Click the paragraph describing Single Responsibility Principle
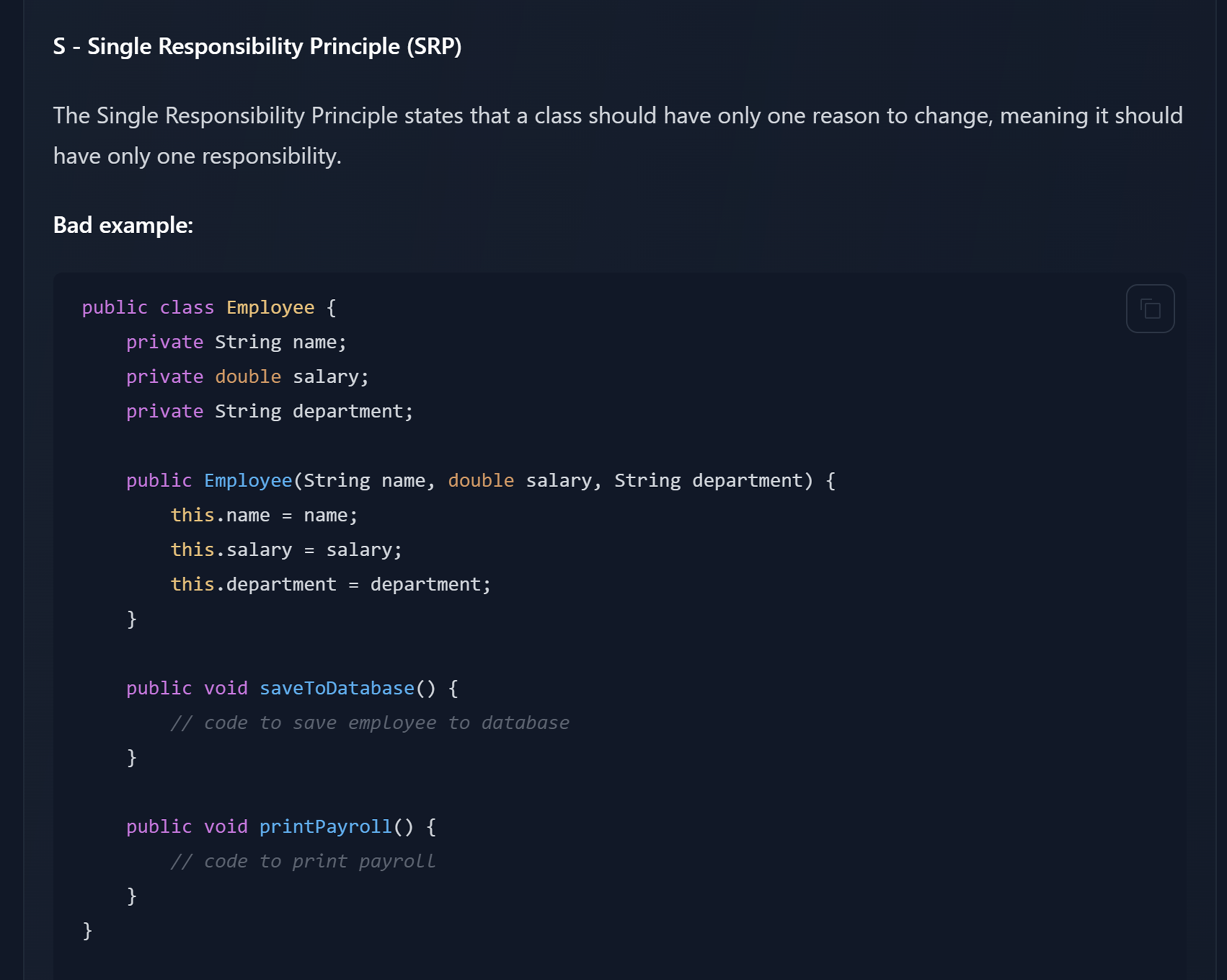Viewport: 1227px width, 980px height. click(618, 136)
